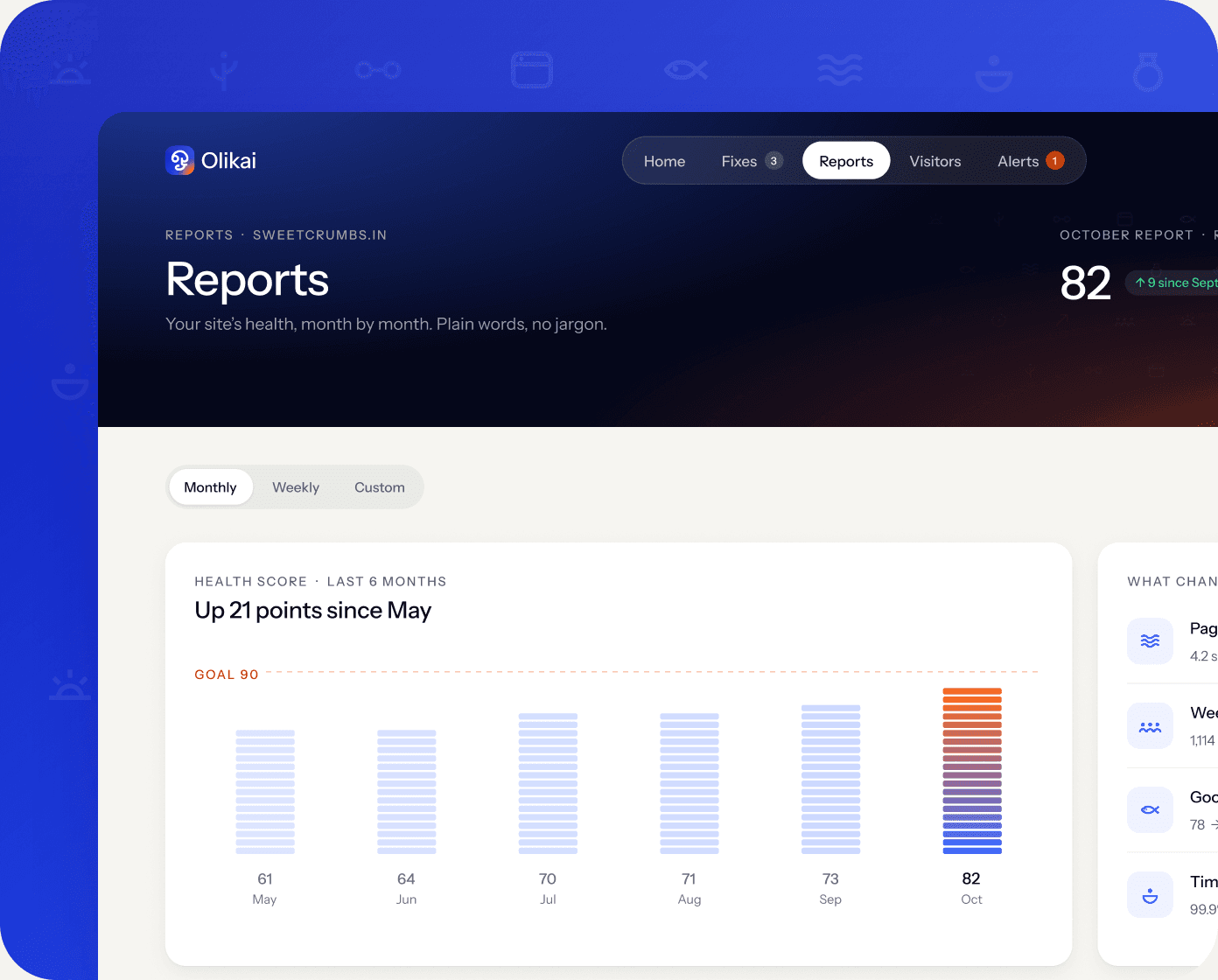Click the Olikai brand name
This screenshot has height=980, width=1218.
(228, 161)
